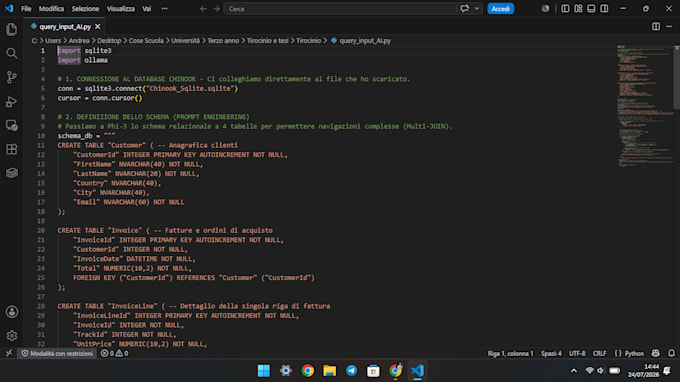
Task: Open the Selezione menu
Action: (85, 9)
